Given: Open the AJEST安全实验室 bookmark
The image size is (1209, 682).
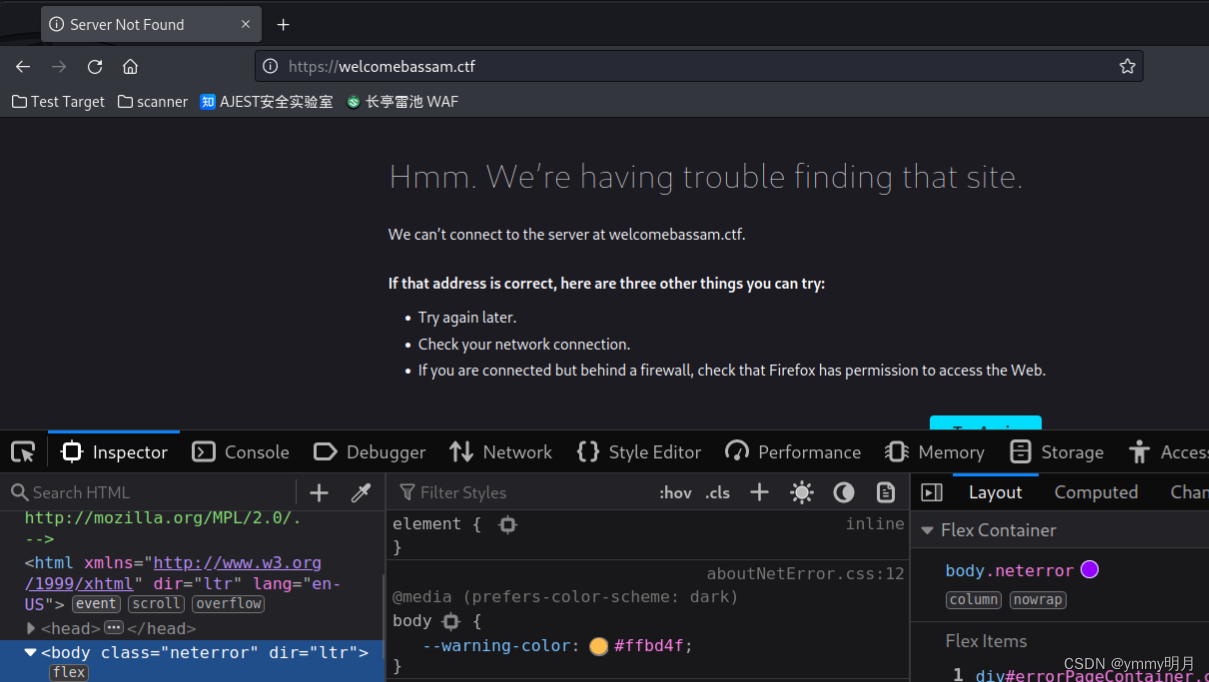Looking at the screenshot, I should pos(266,101).
